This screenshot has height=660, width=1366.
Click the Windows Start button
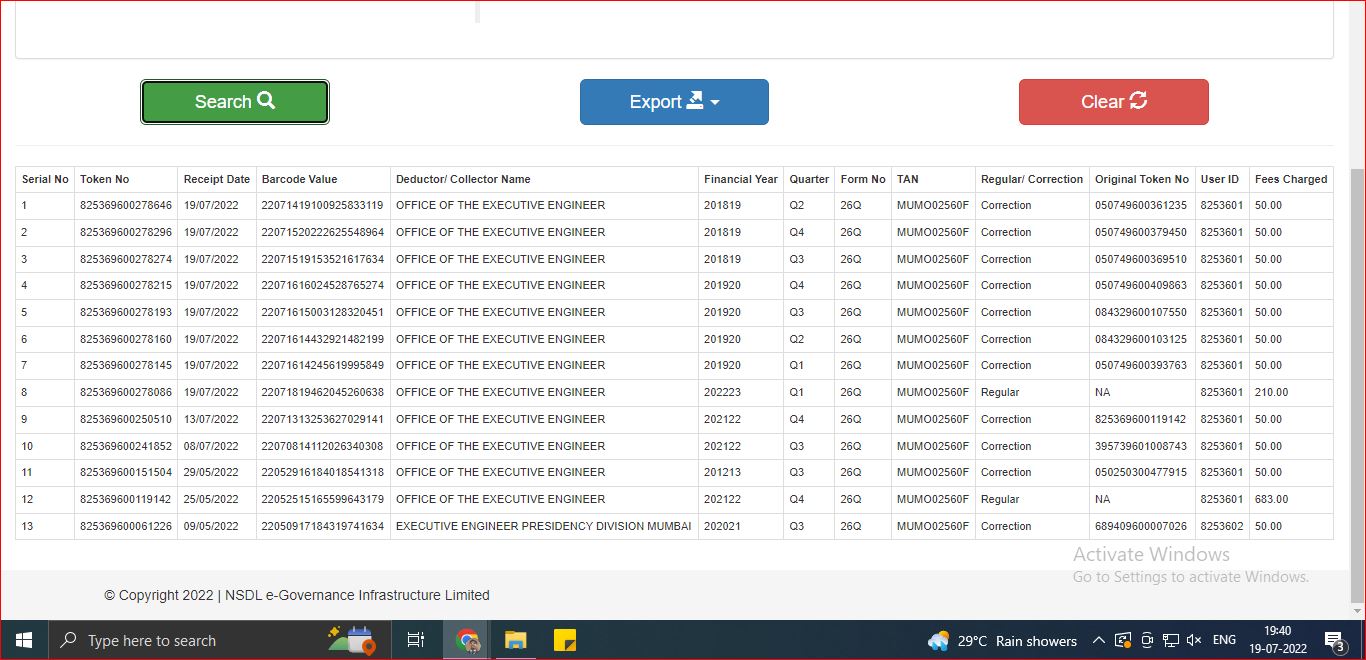tap(23, 640)
